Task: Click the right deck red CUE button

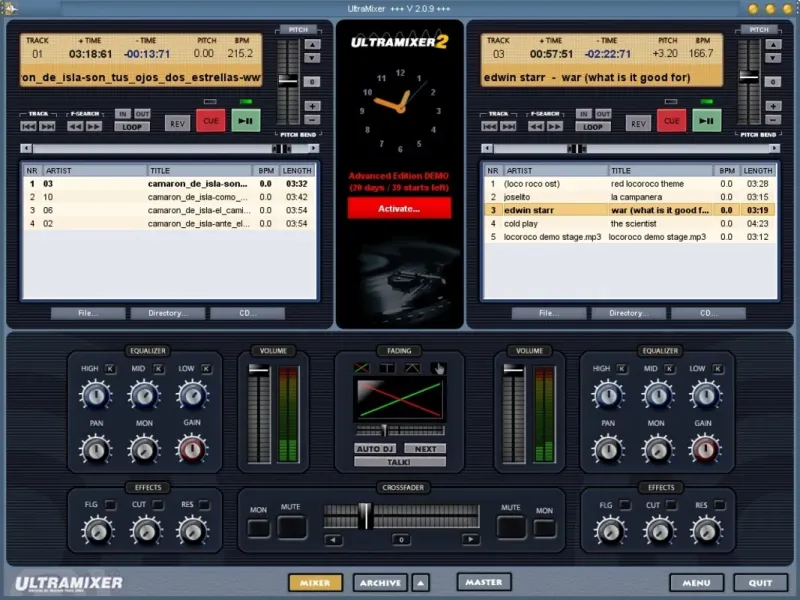Action: click(x=671, y=121)
